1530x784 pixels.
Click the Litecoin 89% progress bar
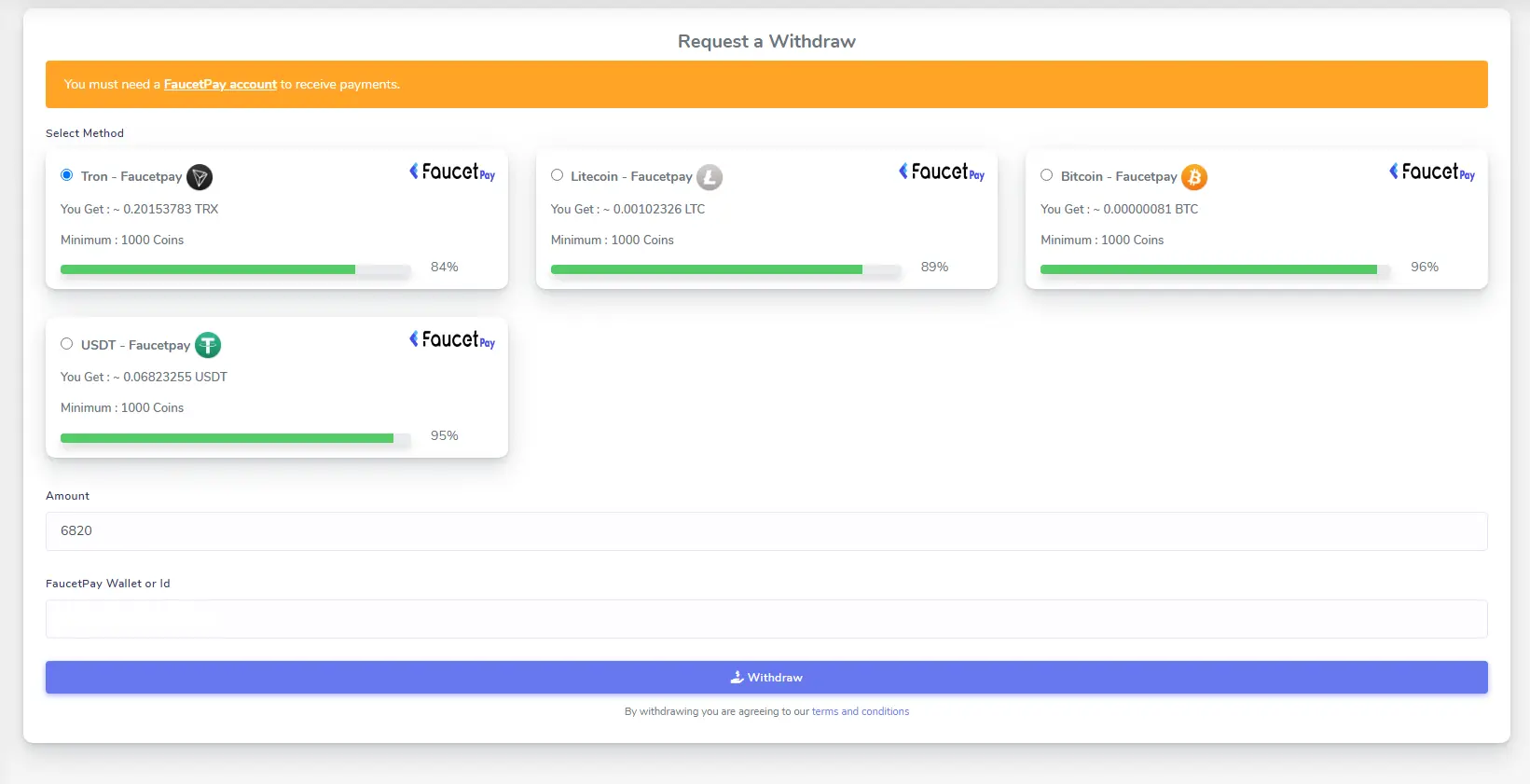tap(726, 269)
